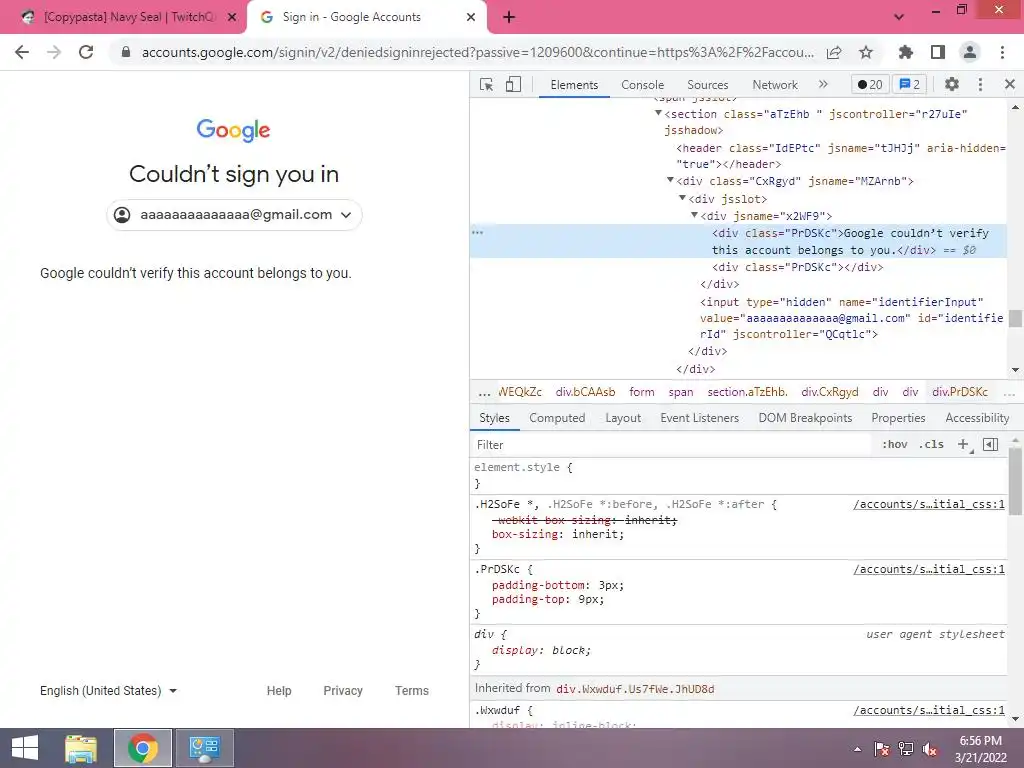The width and height of the screenshot is (1024, 768).
Task: Toggle the device toolbar icon
Action: [513, 85]
